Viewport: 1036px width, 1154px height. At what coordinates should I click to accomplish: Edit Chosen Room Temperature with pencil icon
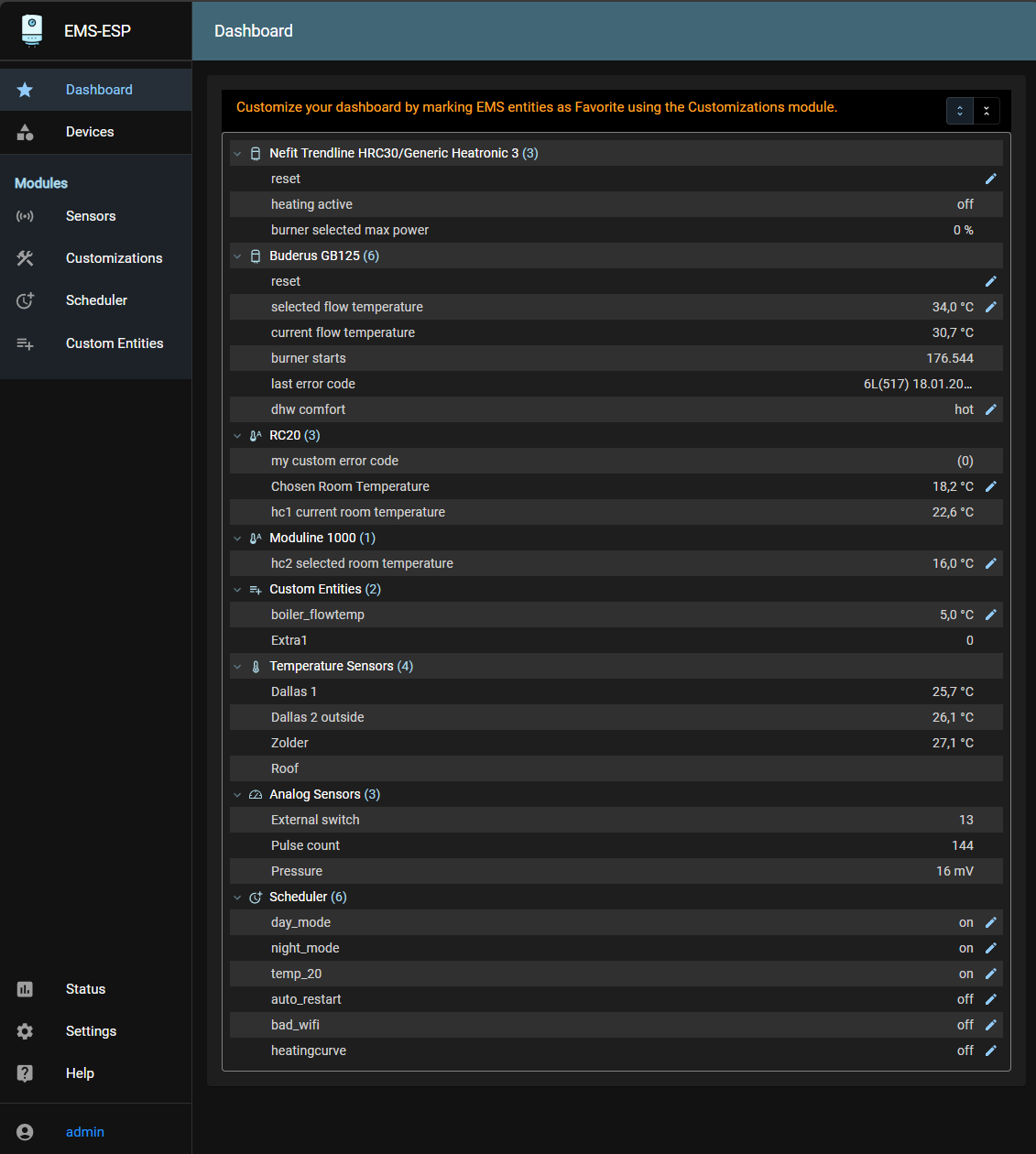coord(990,486)
